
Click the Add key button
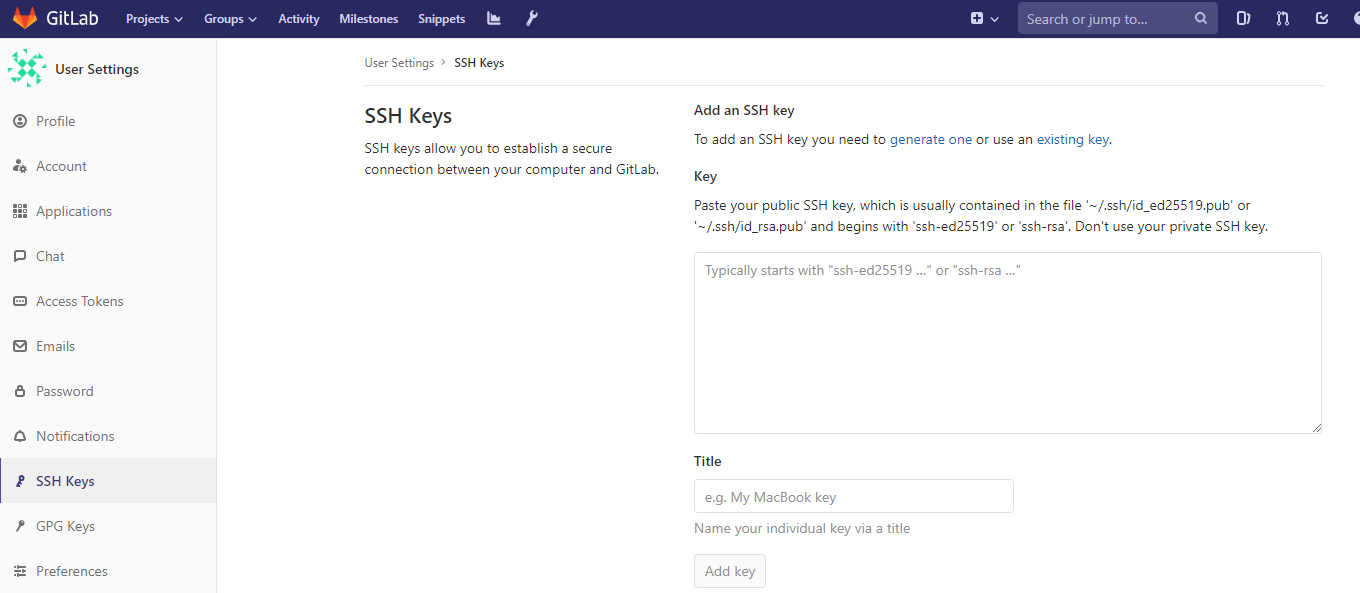click(x=730, y=571)
